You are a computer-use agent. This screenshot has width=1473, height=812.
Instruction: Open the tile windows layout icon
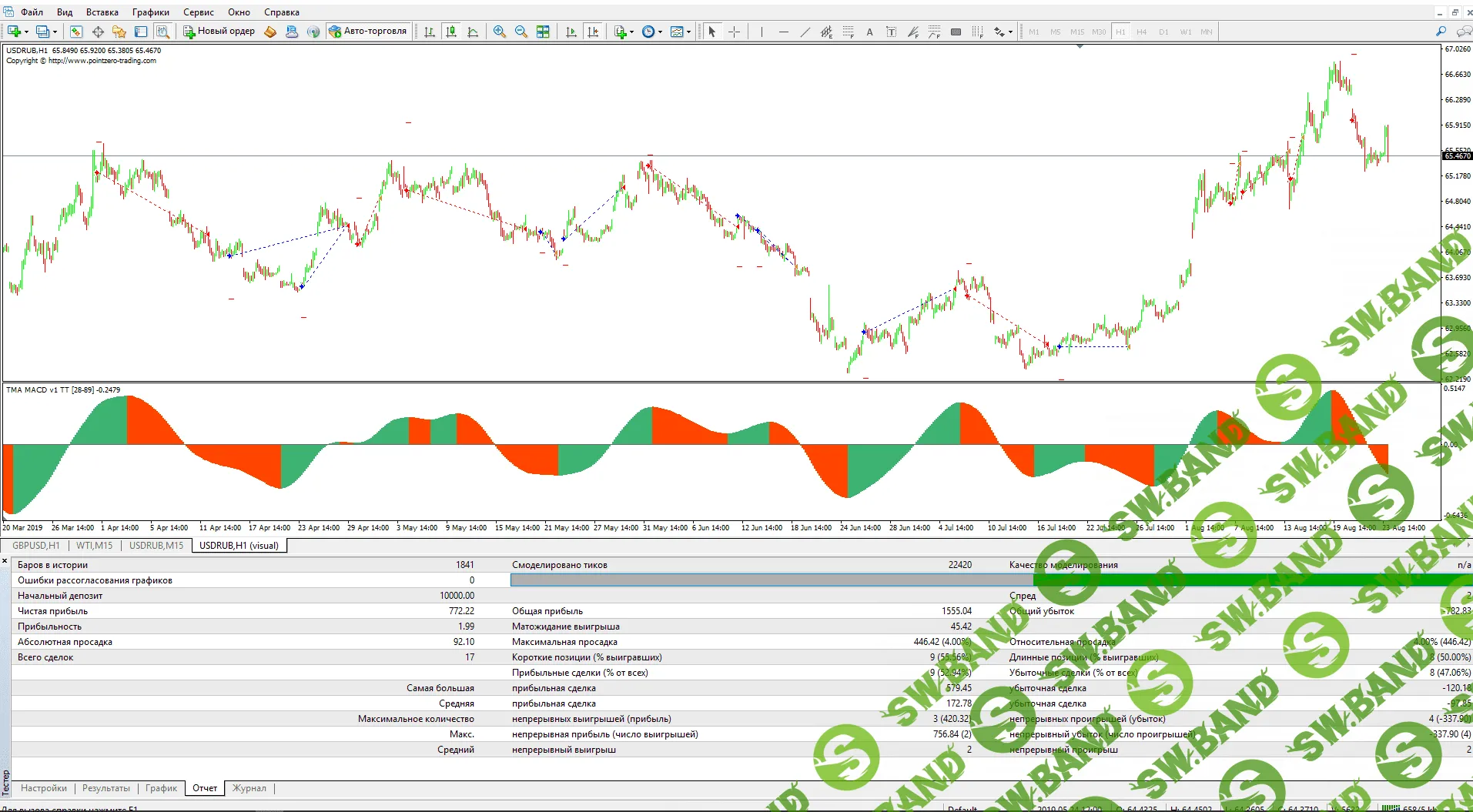(543, 32)
